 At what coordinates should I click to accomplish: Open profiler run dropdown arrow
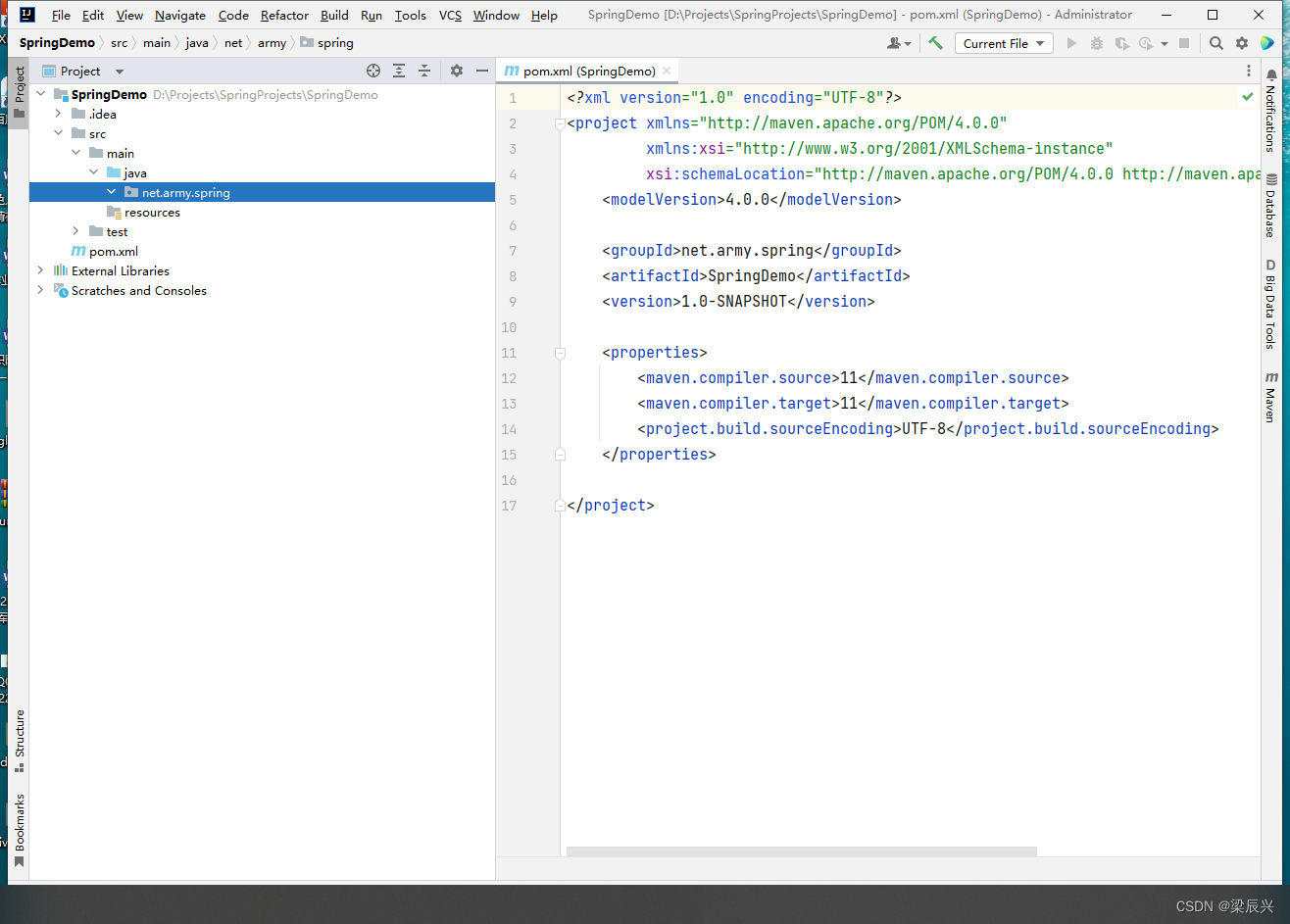pyautogui.click(x=1164, y=43)
